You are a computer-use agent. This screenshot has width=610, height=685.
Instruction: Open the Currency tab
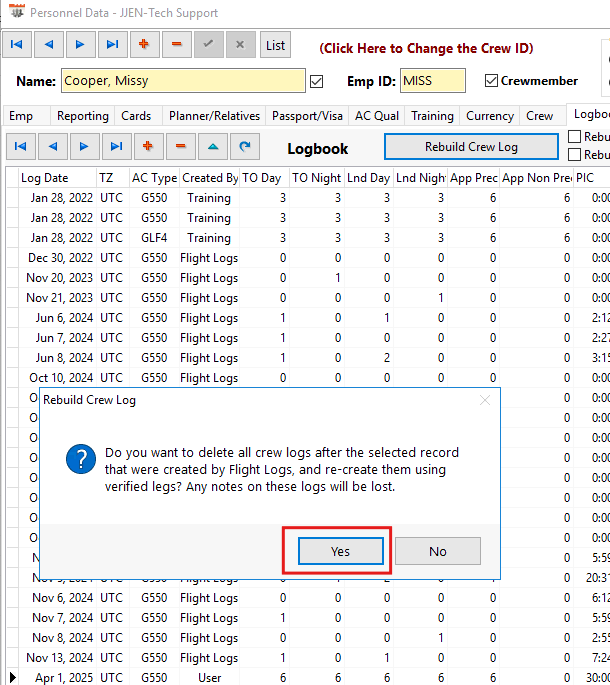(x=490, y=116)
